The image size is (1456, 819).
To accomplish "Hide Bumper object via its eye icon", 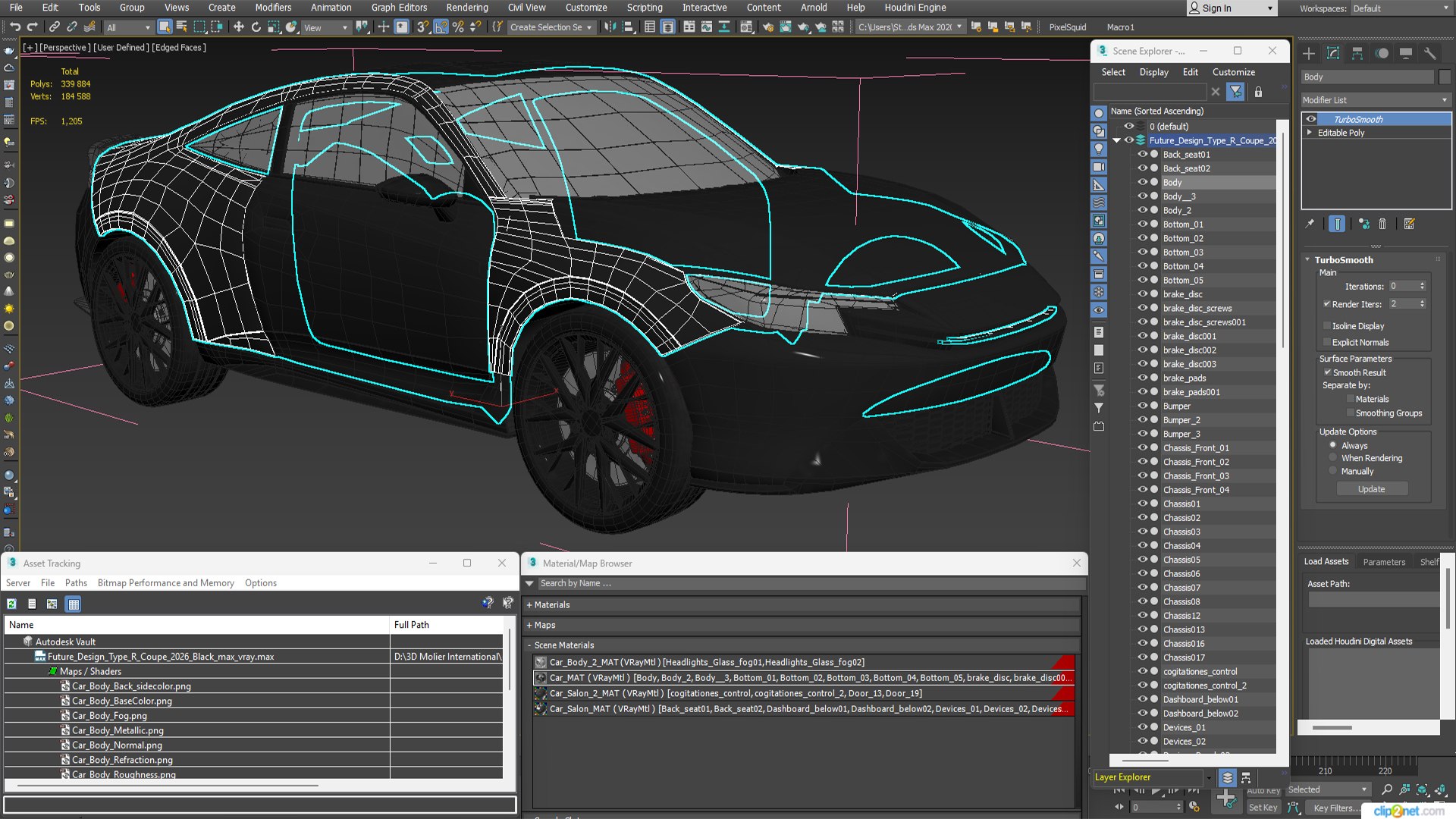I will click(1142, 406).
